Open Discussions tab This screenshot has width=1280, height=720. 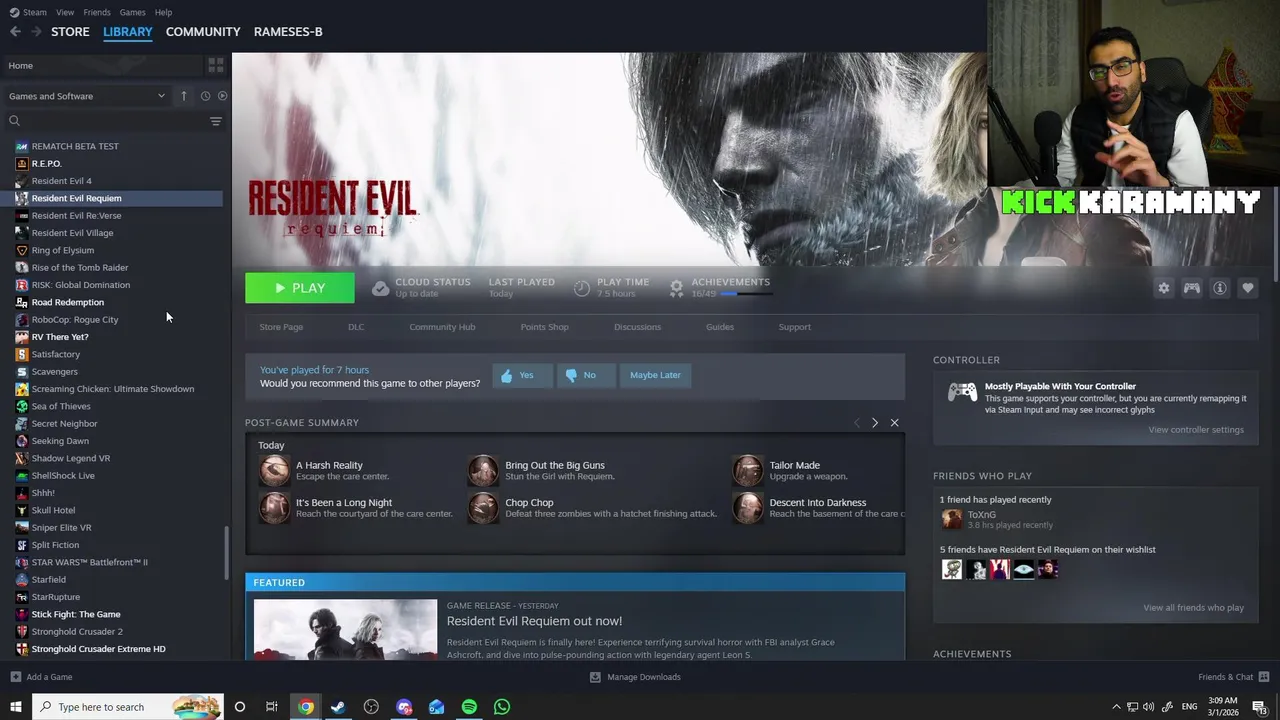pos(637,327)
